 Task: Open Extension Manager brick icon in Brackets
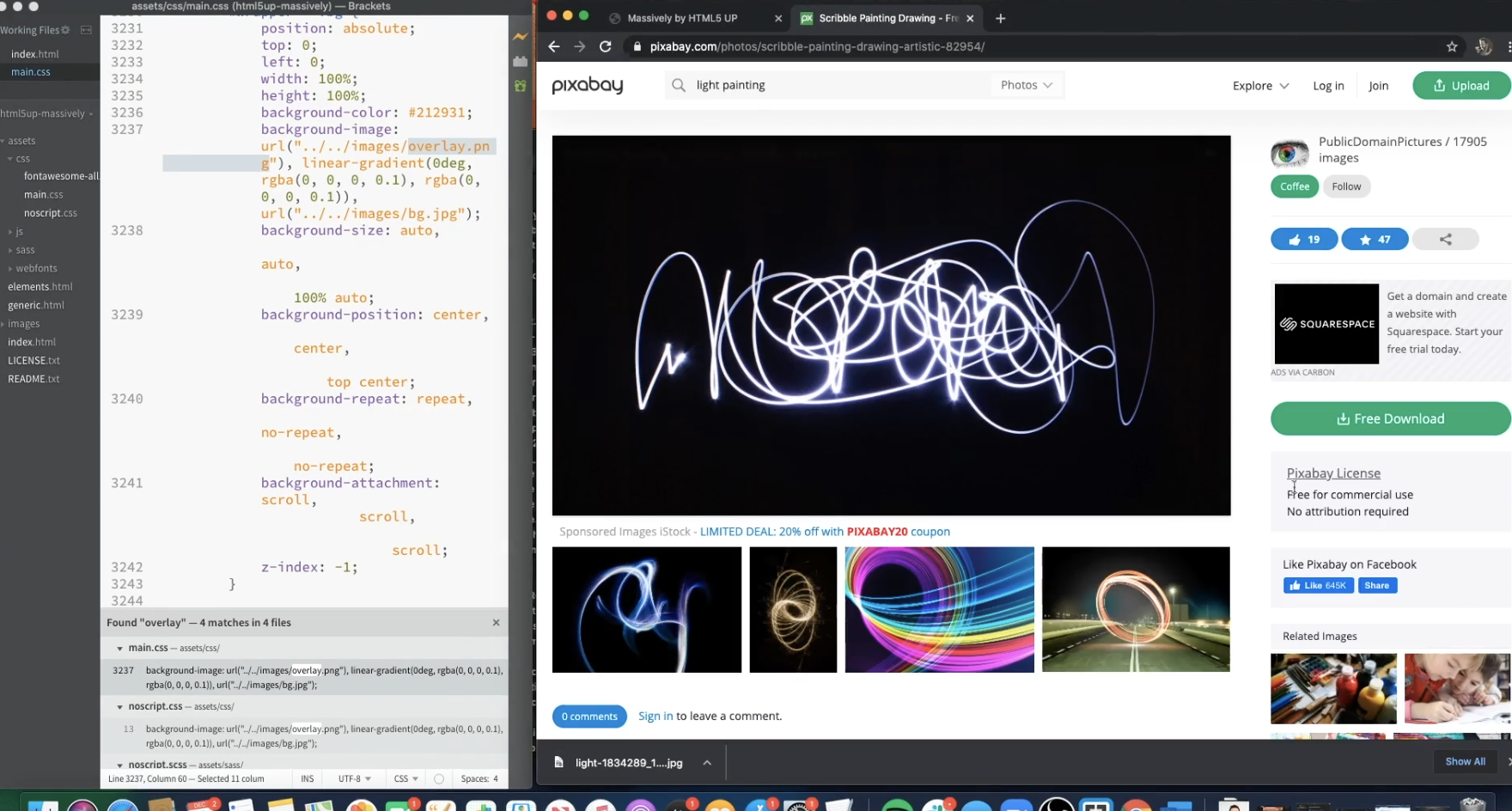point(521,61)
